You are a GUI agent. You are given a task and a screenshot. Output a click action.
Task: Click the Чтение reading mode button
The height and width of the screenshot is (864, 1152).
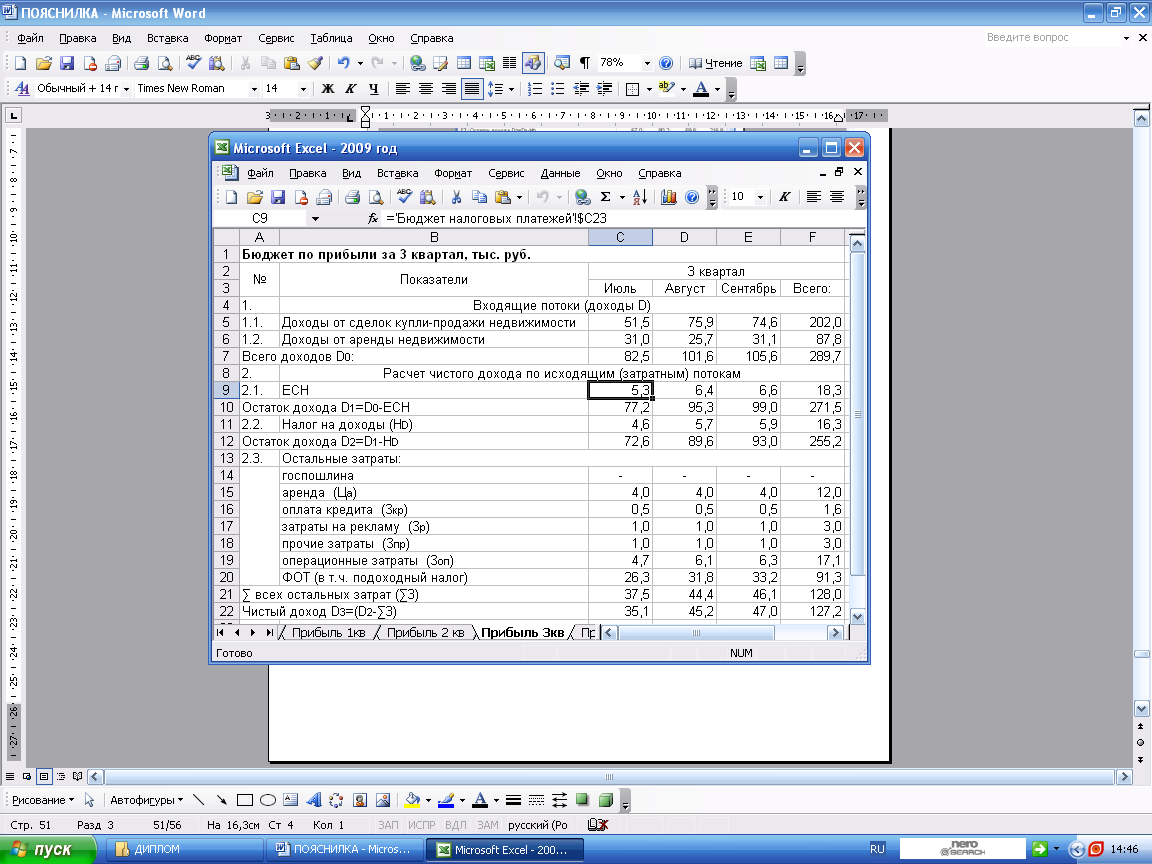tap(717, 63)
